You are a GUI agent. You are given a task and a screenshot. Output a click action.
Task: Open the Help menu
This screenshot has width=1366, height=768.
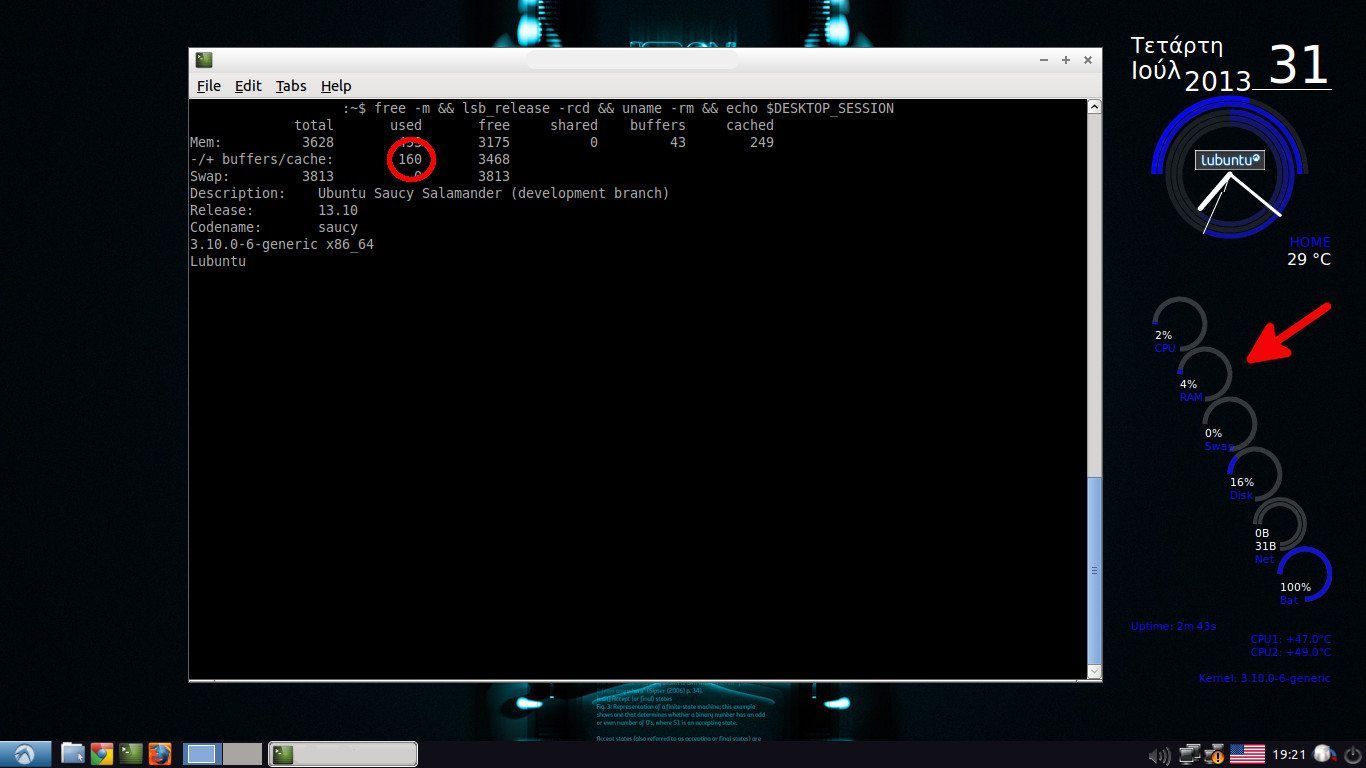pyautogui.click(x=336, y=86)
